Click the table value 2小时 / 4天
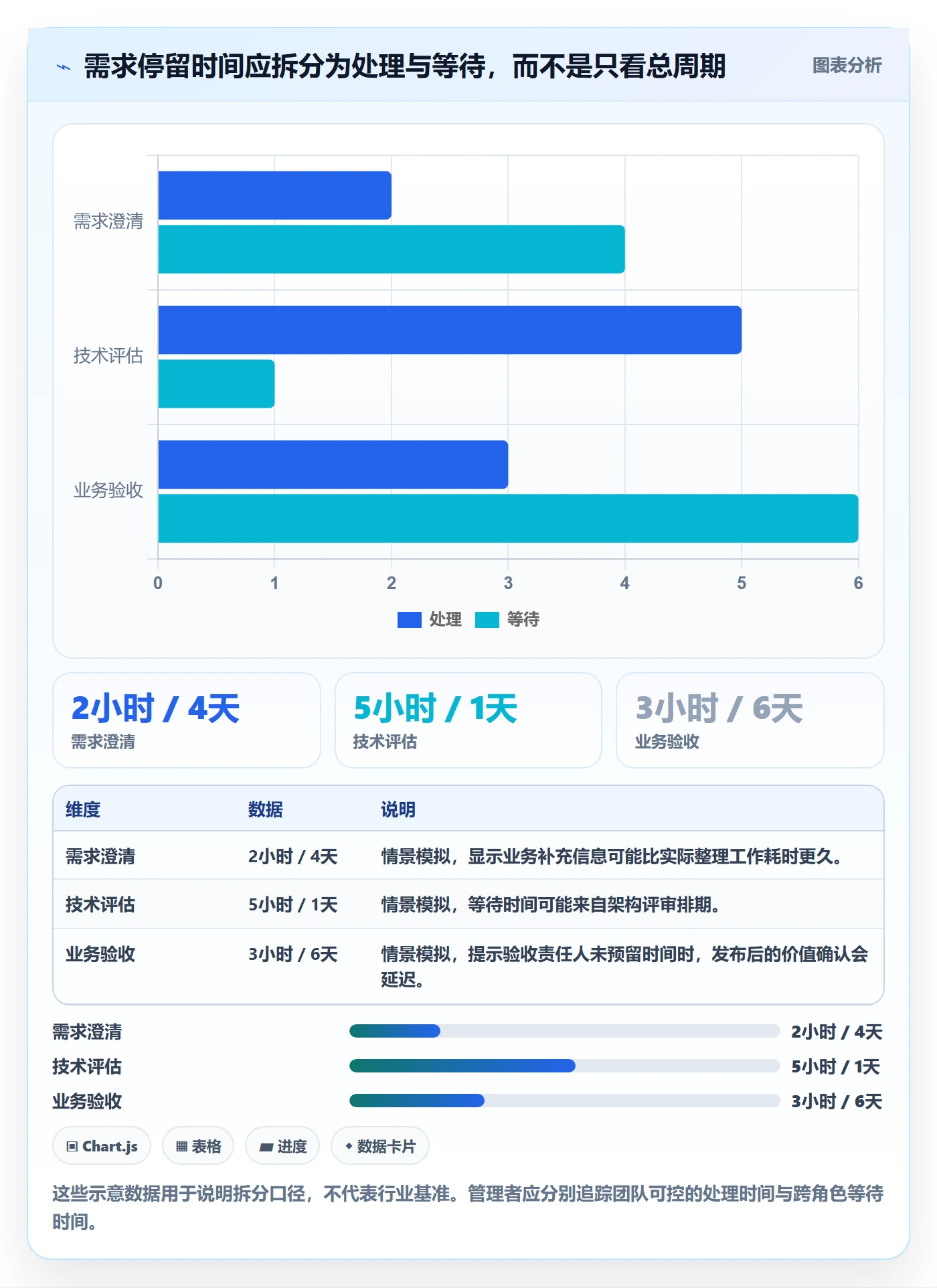The height and width of the screenshot is (1288, 937). (x=293, y=856)
